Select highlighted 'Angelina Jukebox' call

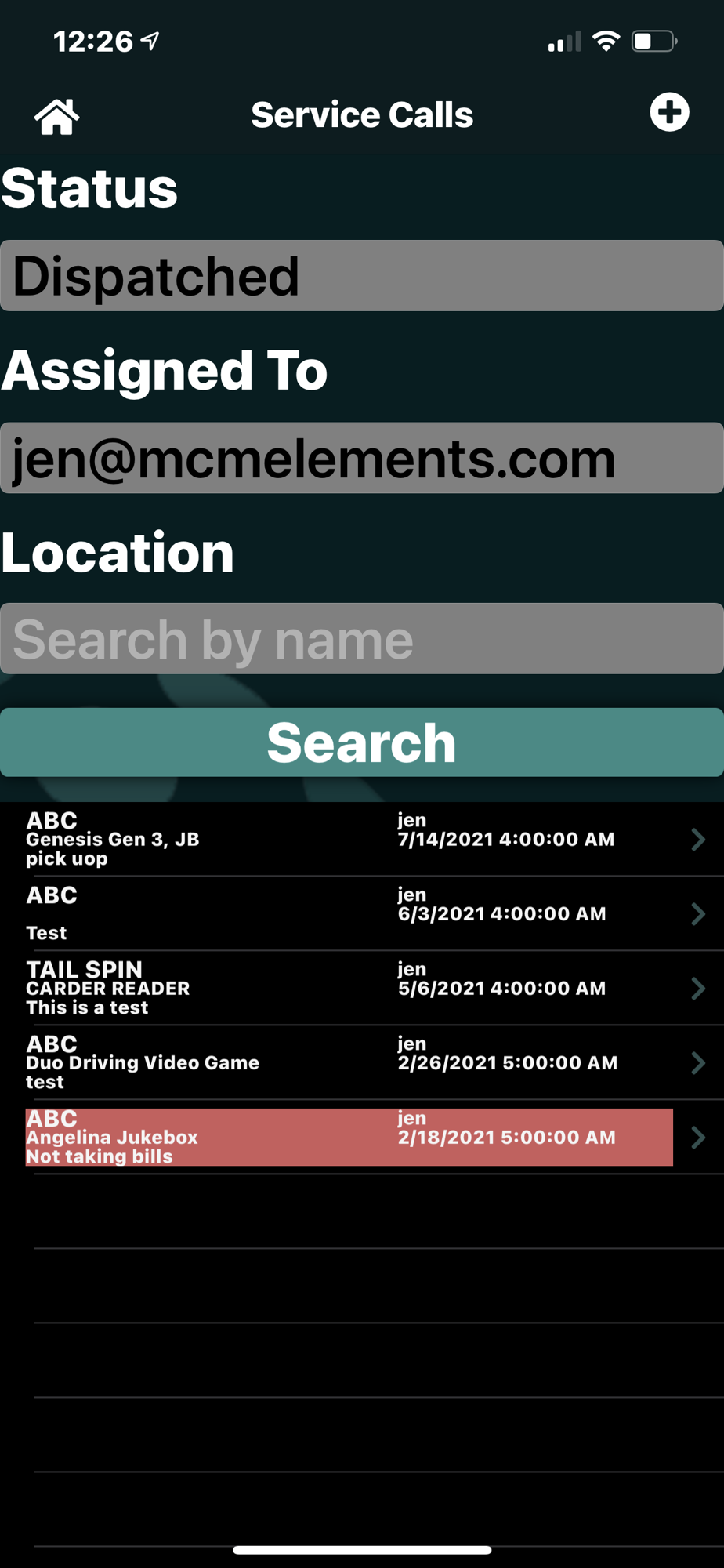click(x=362, y=1138)
